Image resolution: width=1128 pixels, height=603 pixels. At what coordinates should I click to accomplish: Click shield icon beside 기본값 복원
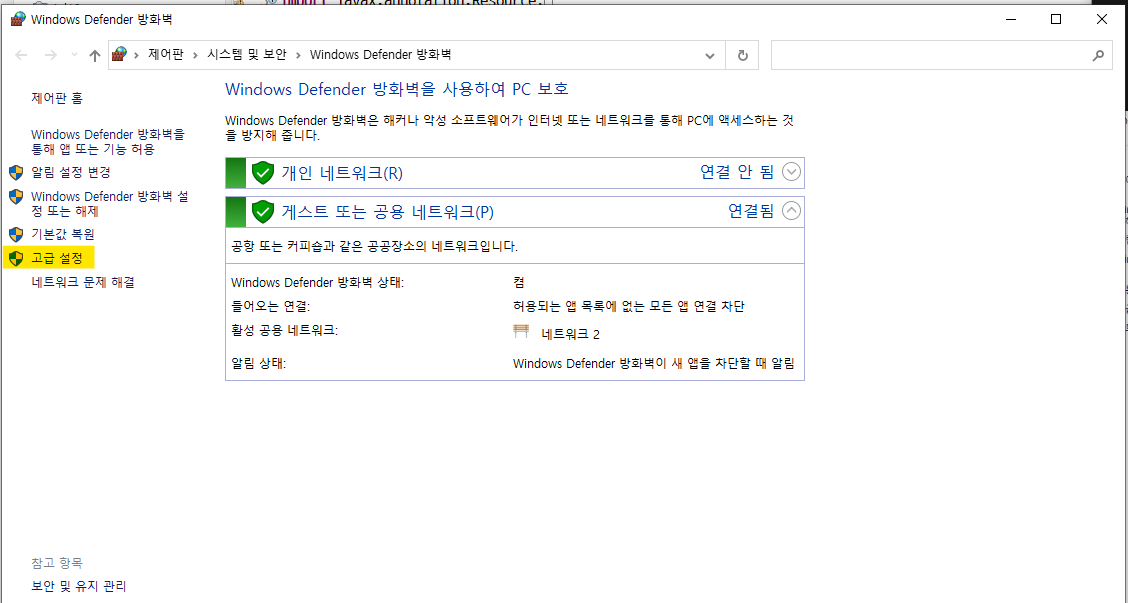point(16,235)
